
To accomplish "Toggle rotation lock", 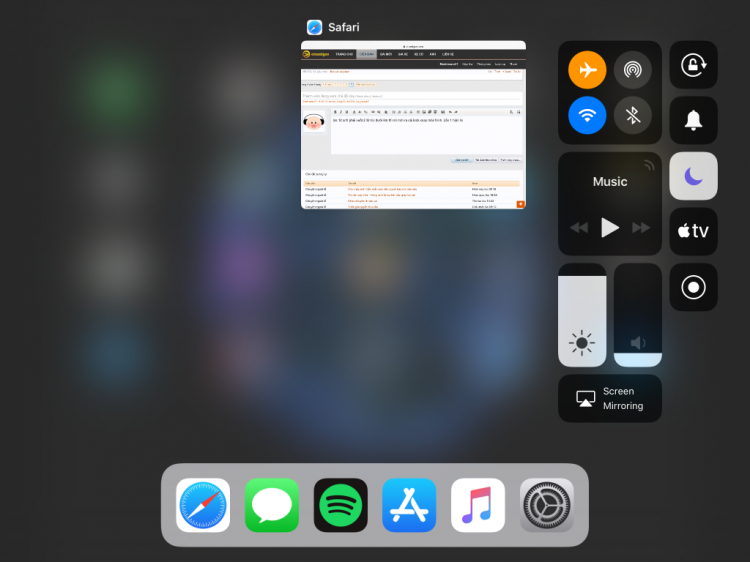I will [693, 65].
